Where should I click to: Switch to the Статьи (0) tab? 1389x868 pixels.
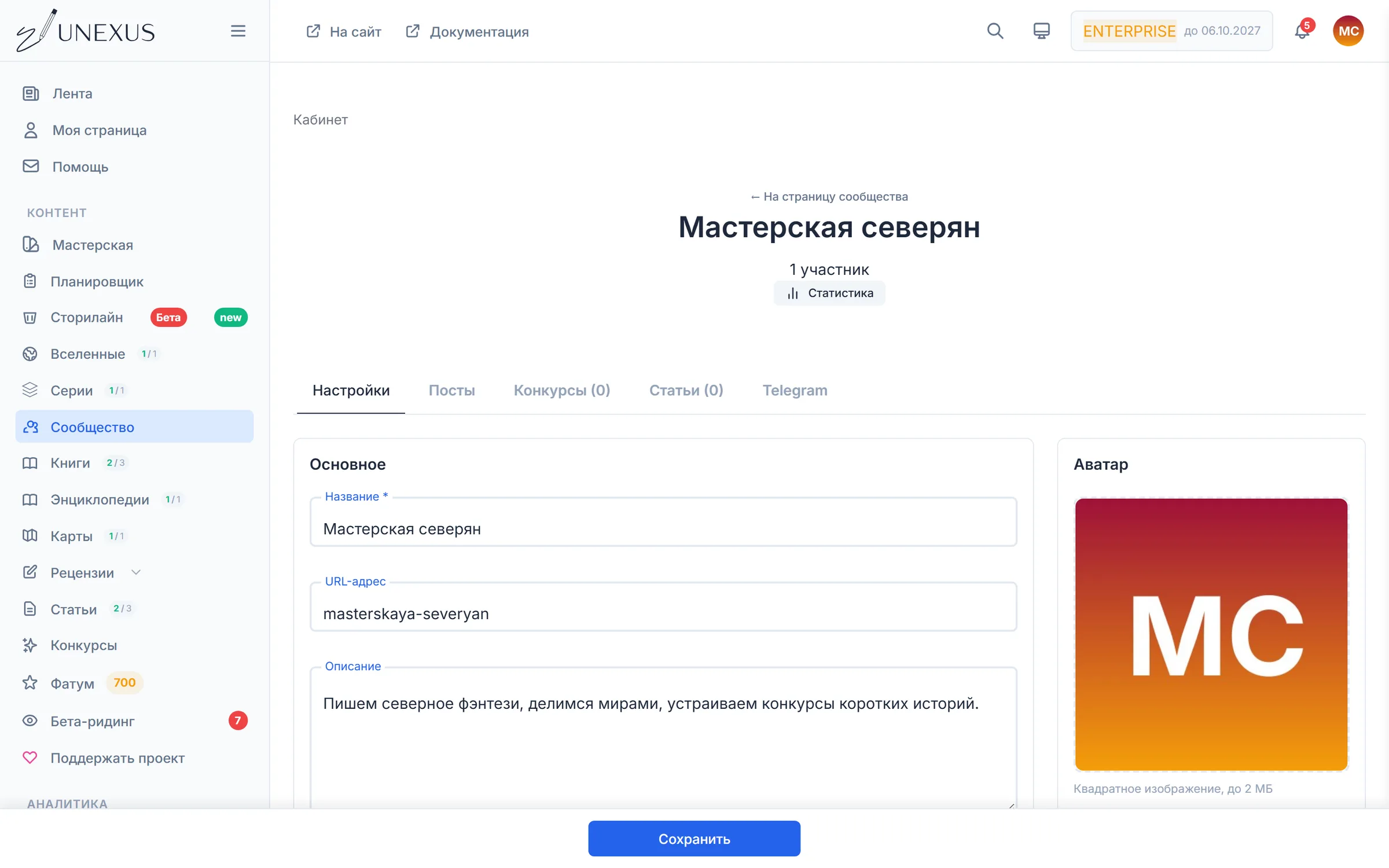pos(686,391)
